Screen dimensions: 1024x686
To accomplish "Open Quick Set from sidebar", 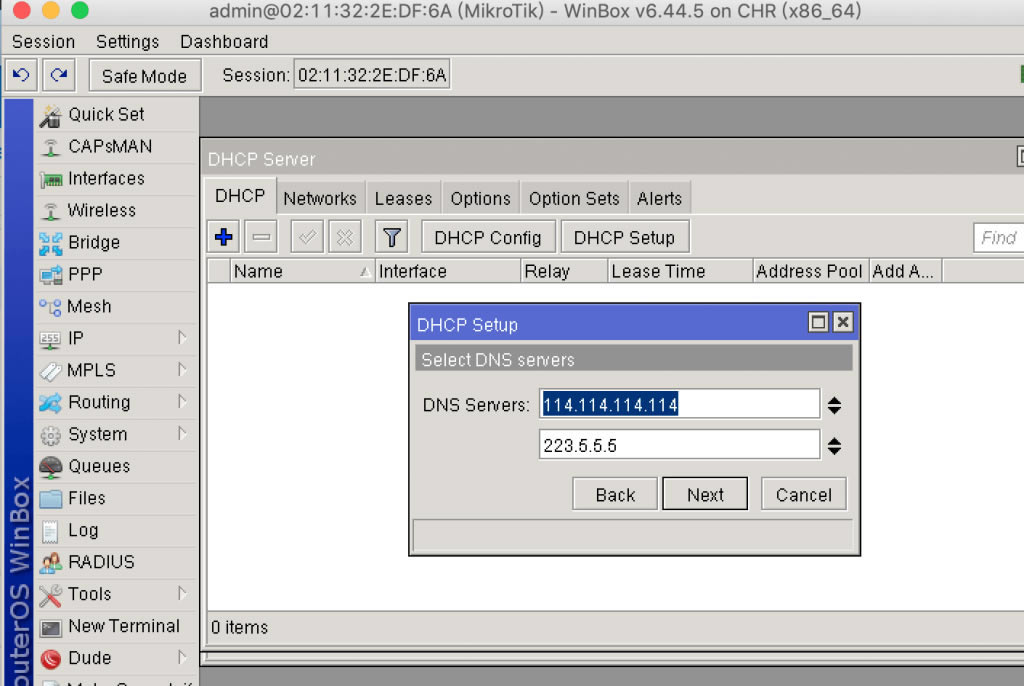I will tap(105, 114).
